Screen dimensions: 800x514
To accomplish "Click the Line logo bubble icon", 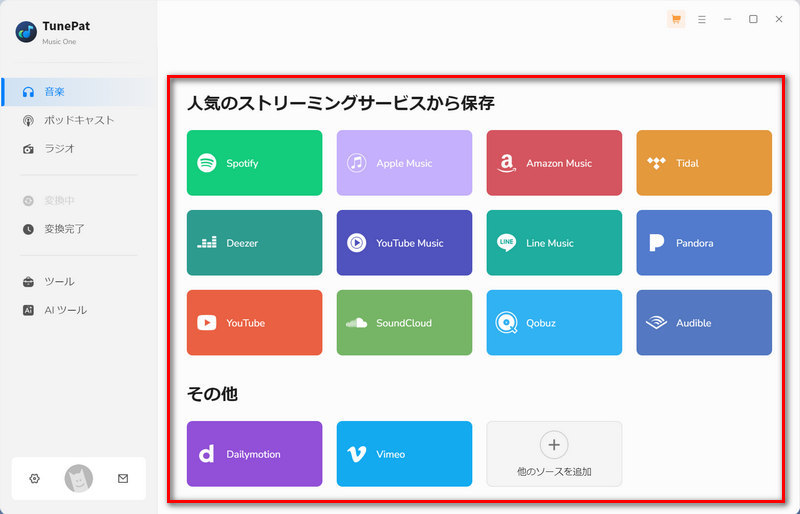I will click(506, 242).
